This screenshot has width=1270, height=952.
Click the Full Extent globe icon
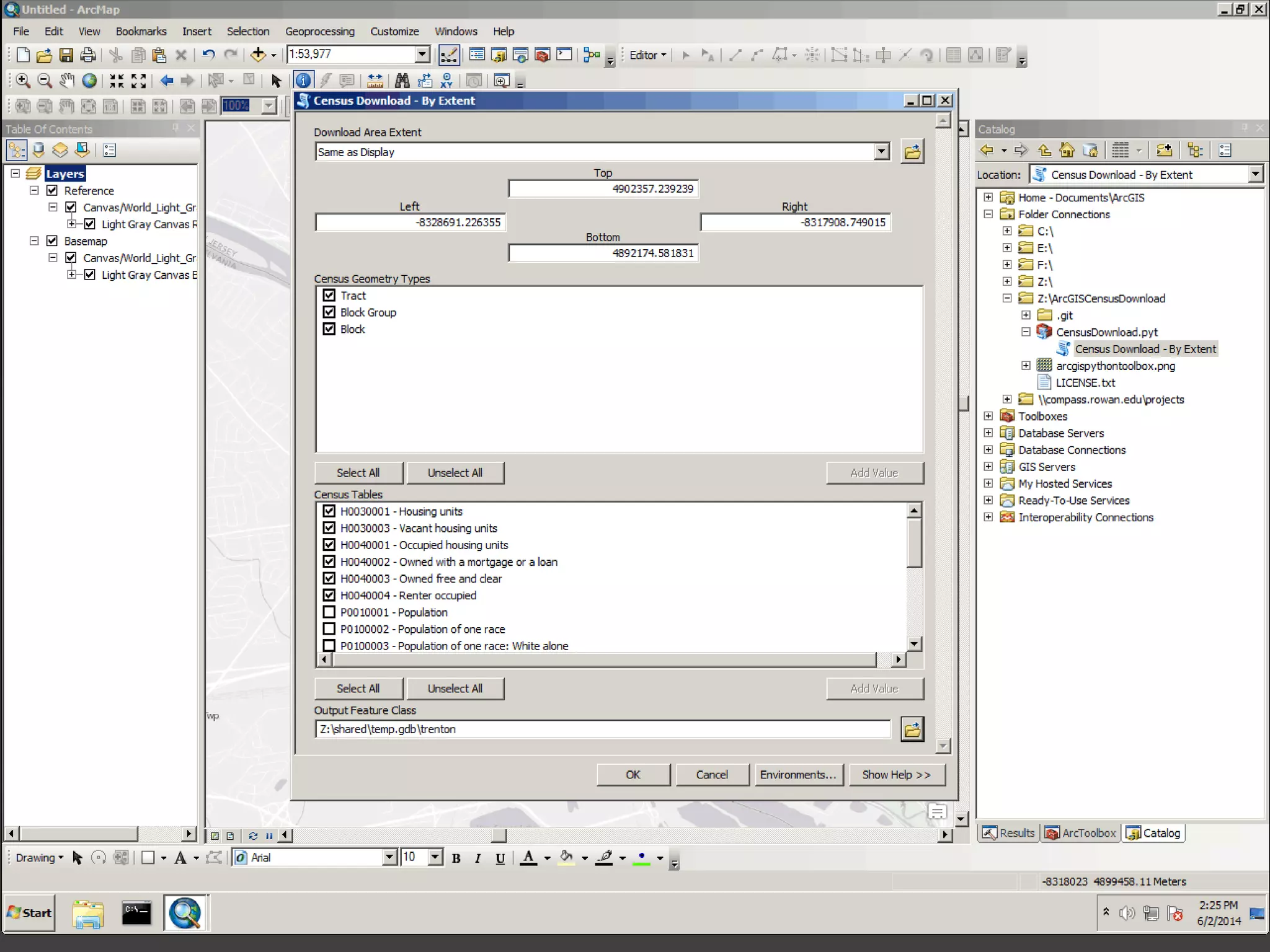click(90, 81)
